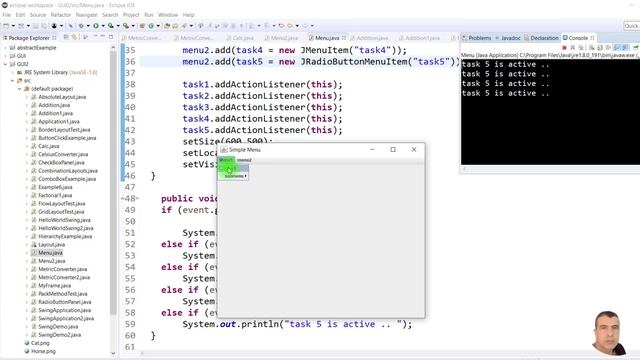Open menu2 in Simple Menu window
Screen dimensions: 640x360
244,160
